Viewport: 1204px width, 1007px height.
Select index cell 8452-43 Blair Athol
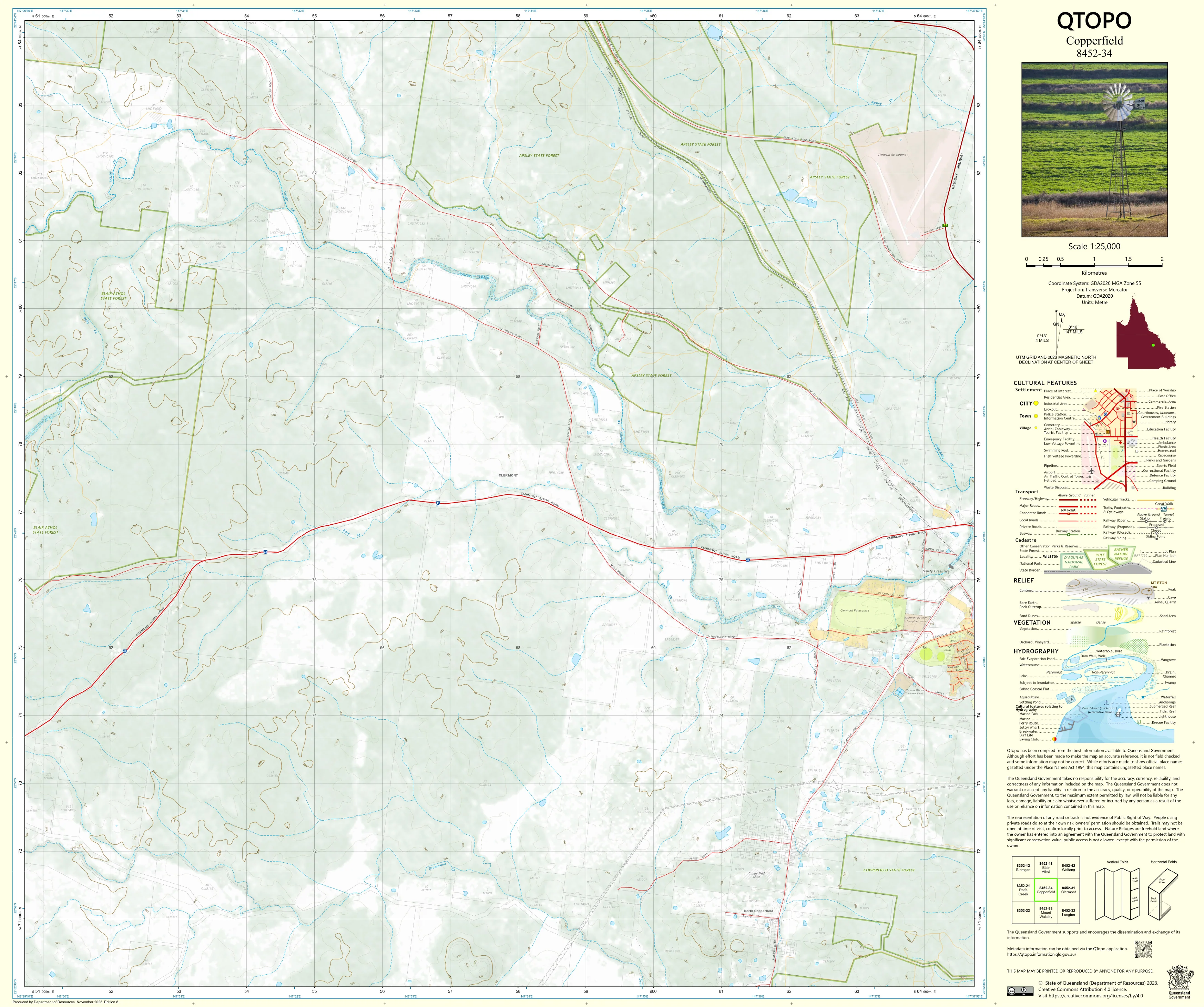[x=1045, y=867]
